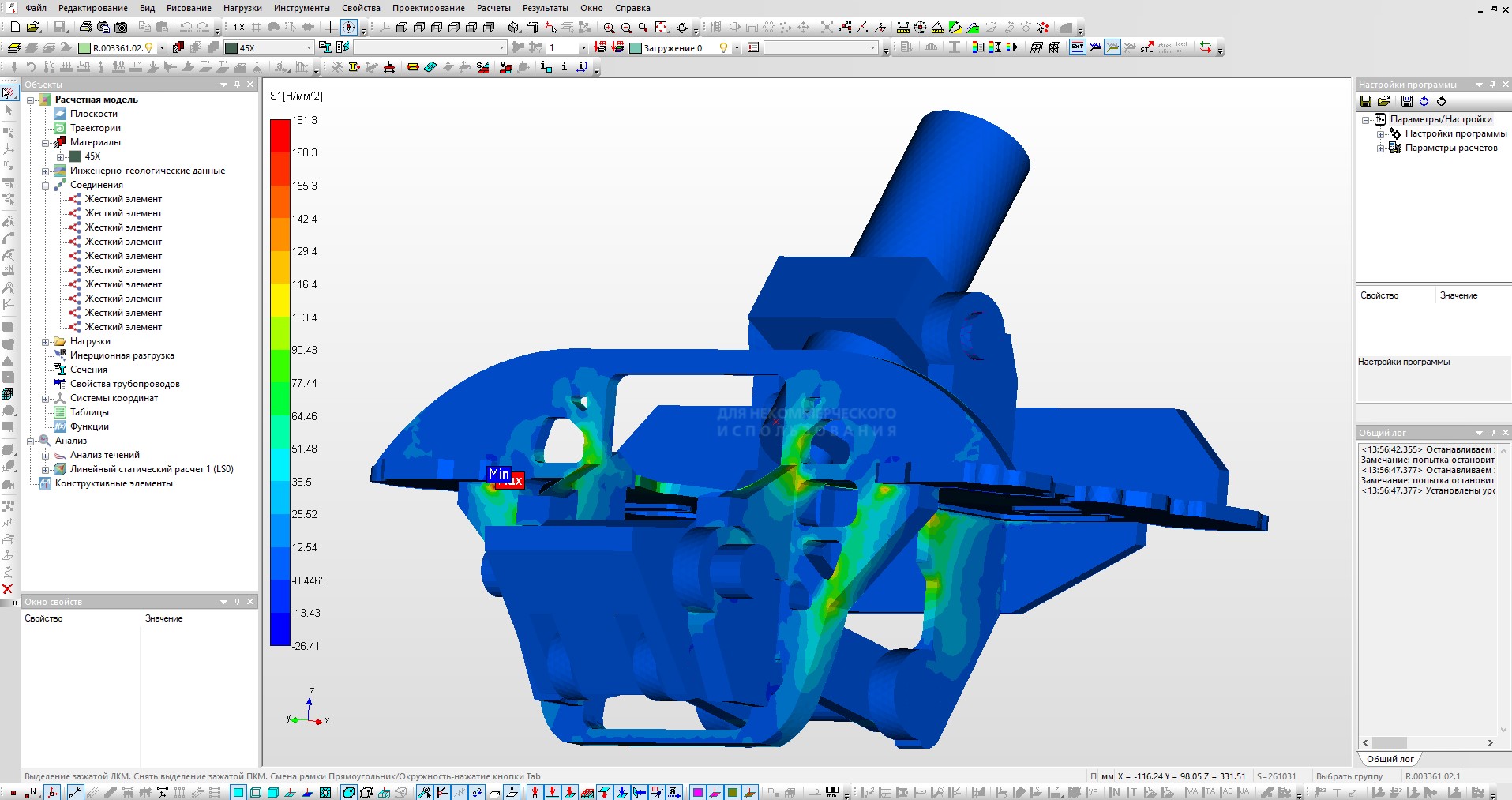Click the Open file folder icon

[x=33, y=28]
